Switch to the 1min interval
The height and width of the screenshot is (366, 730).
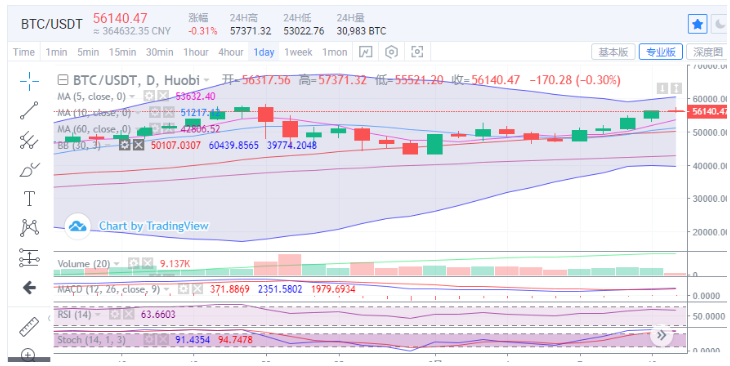point(56,52)
